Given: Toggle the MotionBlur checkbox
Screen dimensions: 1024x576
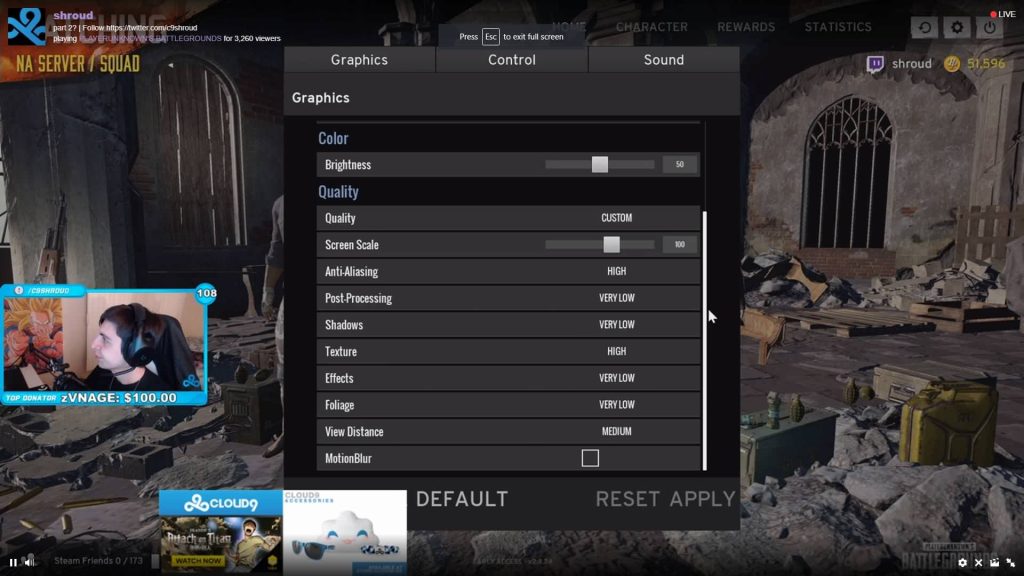Looking at the screenshot, I should point(590,458).
